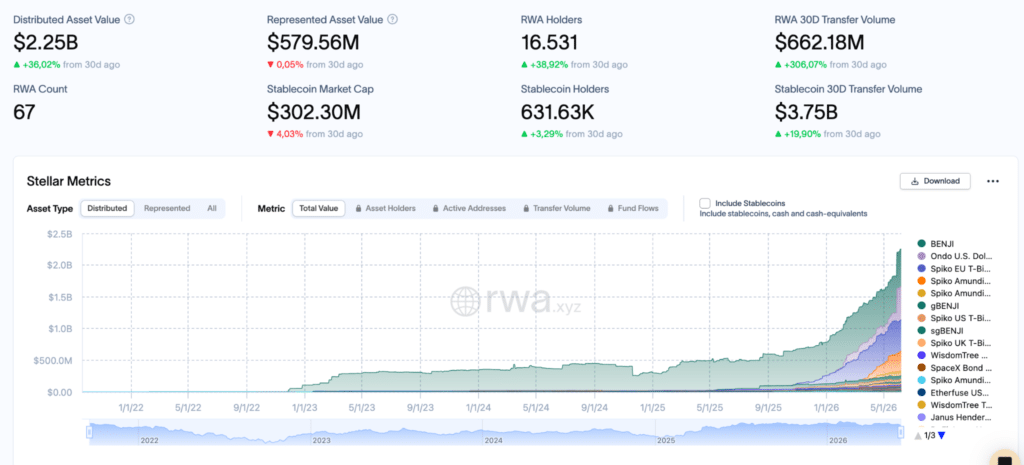Go to next legend page arrow
Viewport: 1024px width, 465px height.
click(941, 436)
